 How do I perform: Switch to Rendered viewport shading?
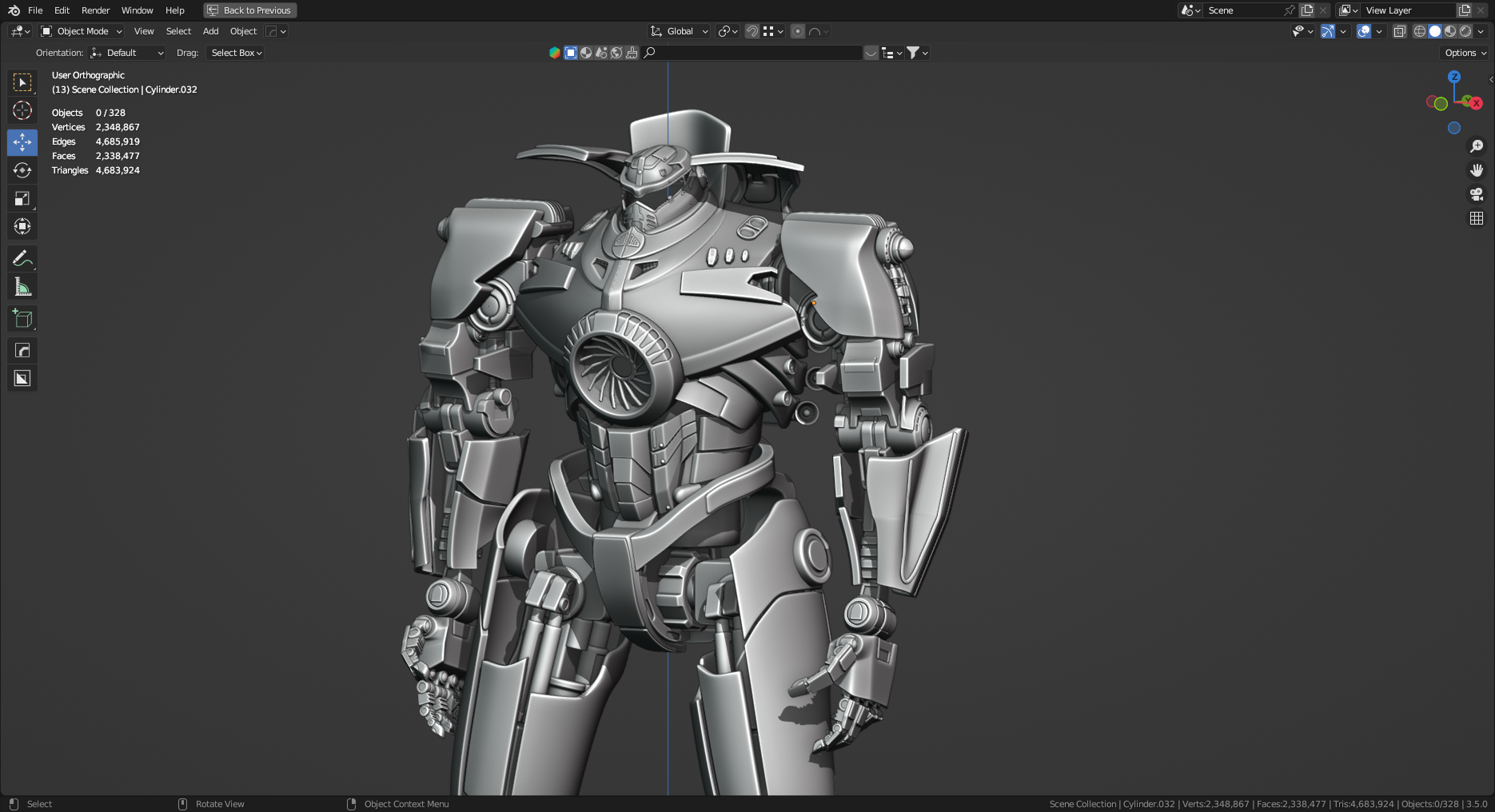pos(1465,31)
